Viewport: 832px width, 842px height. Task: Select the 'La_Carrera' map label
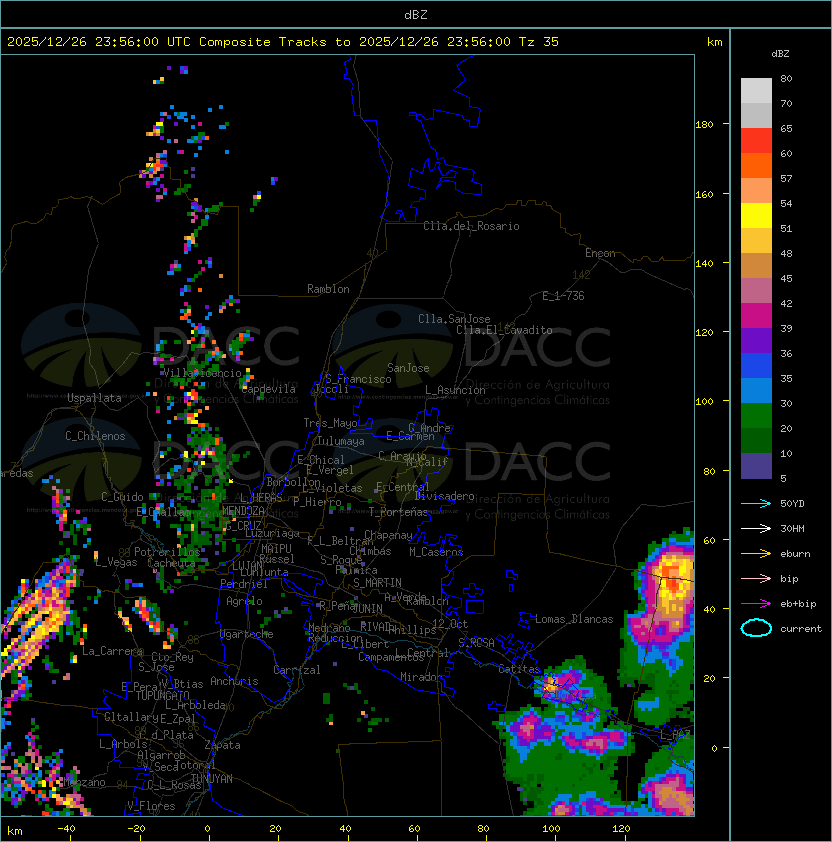[113, 651]
